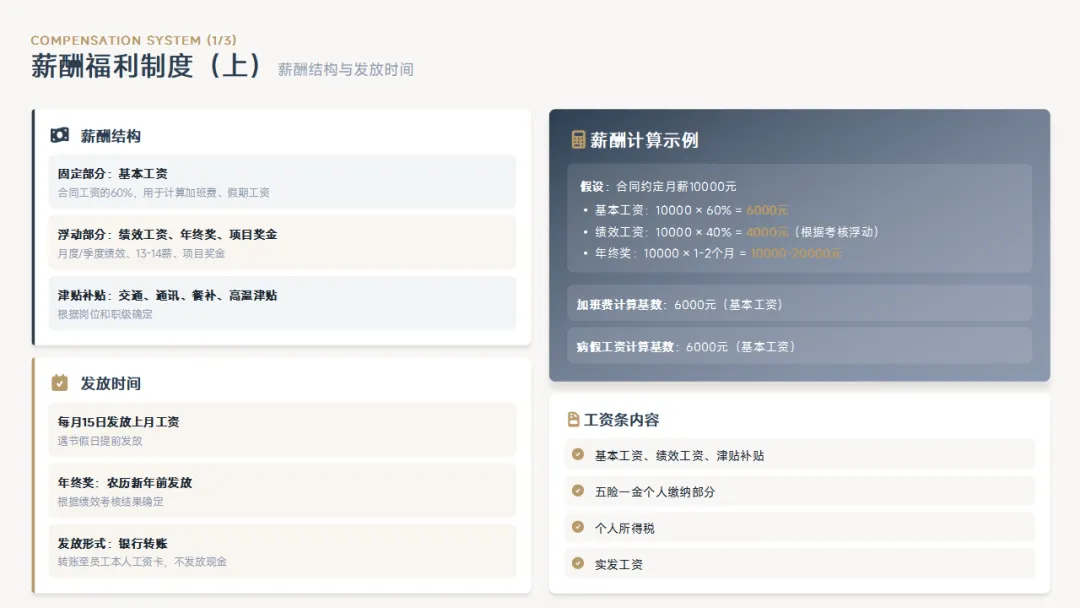
Task: Select the row 固定部分：基本工资
Action: point(282,182)
